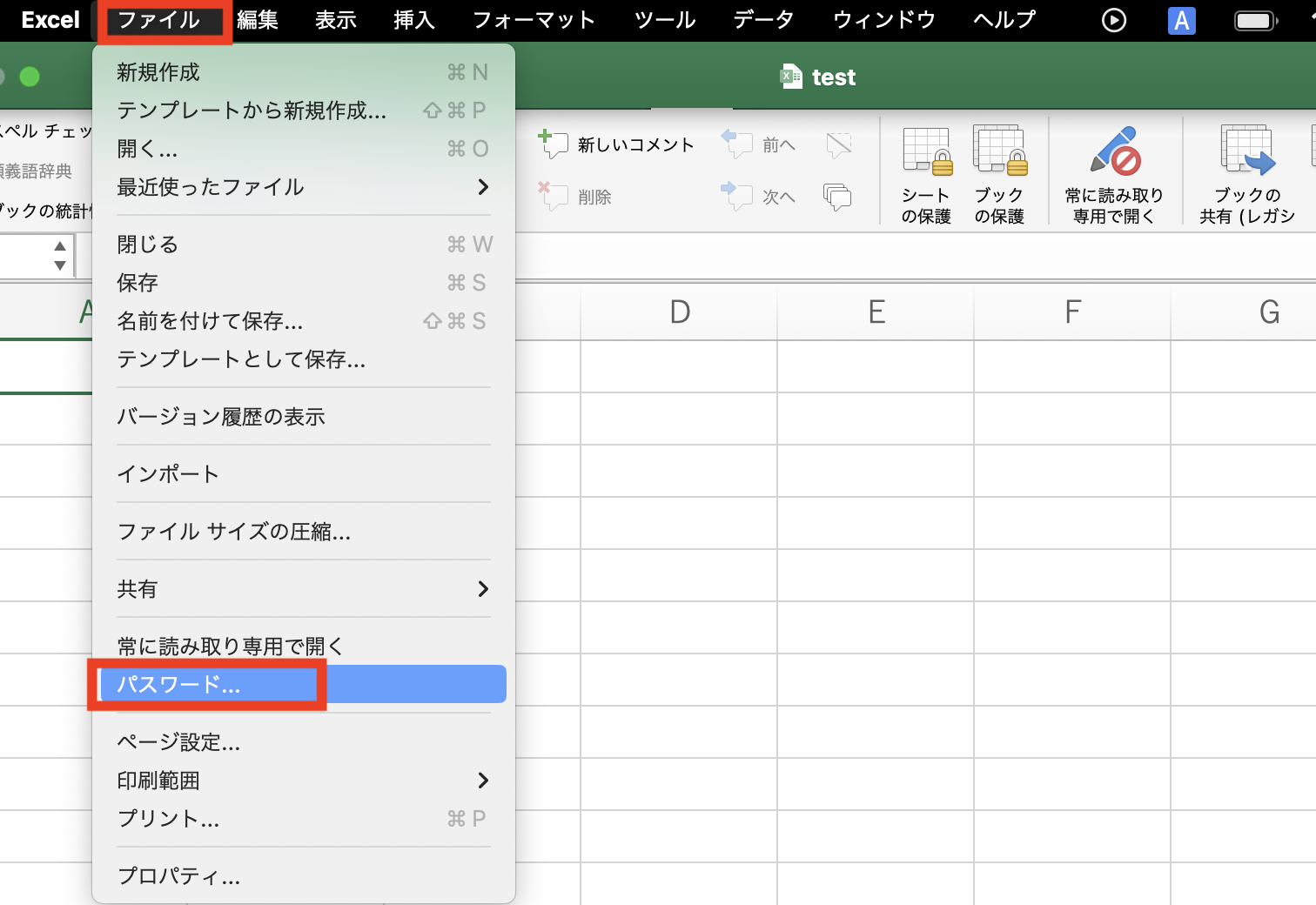Choose 名前を付けて保存 from the menu
Viewport: 1316px width, 905px height.
(x=210, y=321)
